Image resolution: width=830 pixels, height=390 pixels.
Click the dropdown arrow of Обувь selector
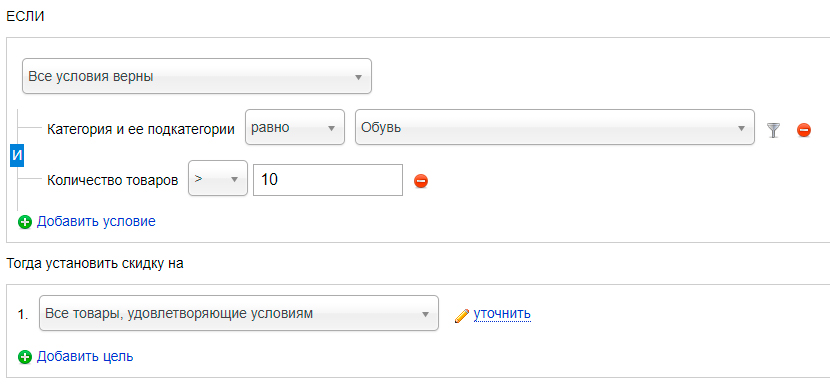(x=741, y=129)
